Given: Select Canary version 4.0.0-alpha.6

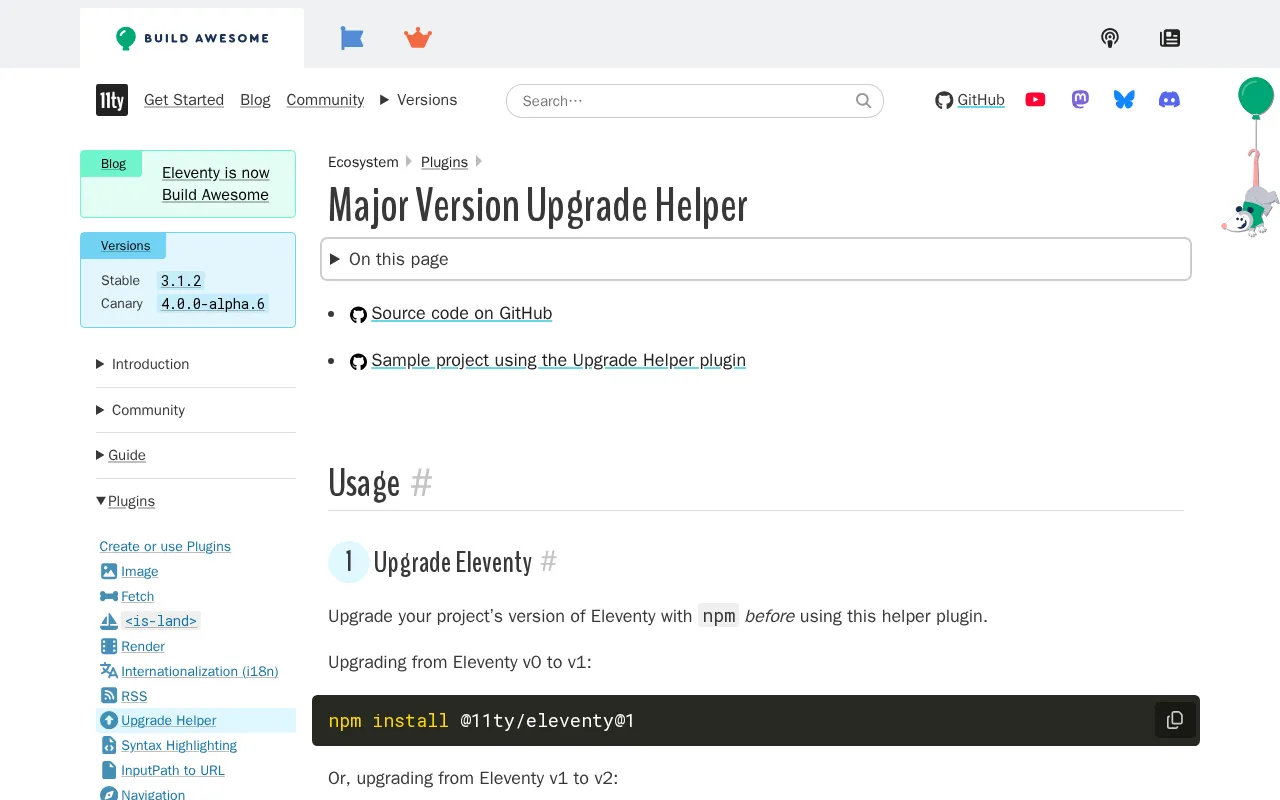Looking at the screenshot, I should point(213,304).
